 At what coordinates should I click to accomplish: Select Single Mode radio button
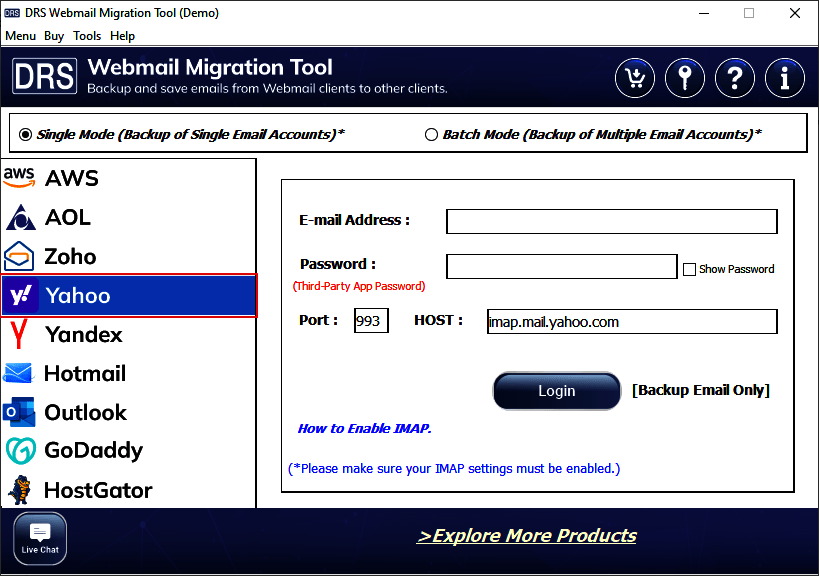coord(26,134)
